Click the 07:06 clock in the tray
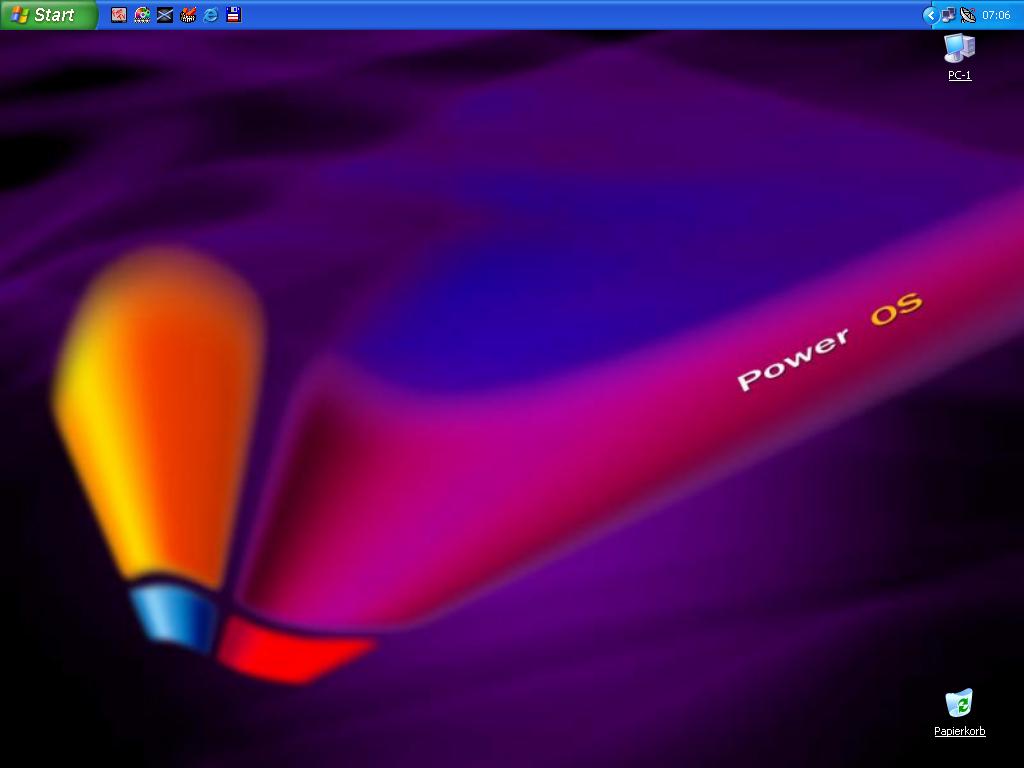 pos(996,15)
